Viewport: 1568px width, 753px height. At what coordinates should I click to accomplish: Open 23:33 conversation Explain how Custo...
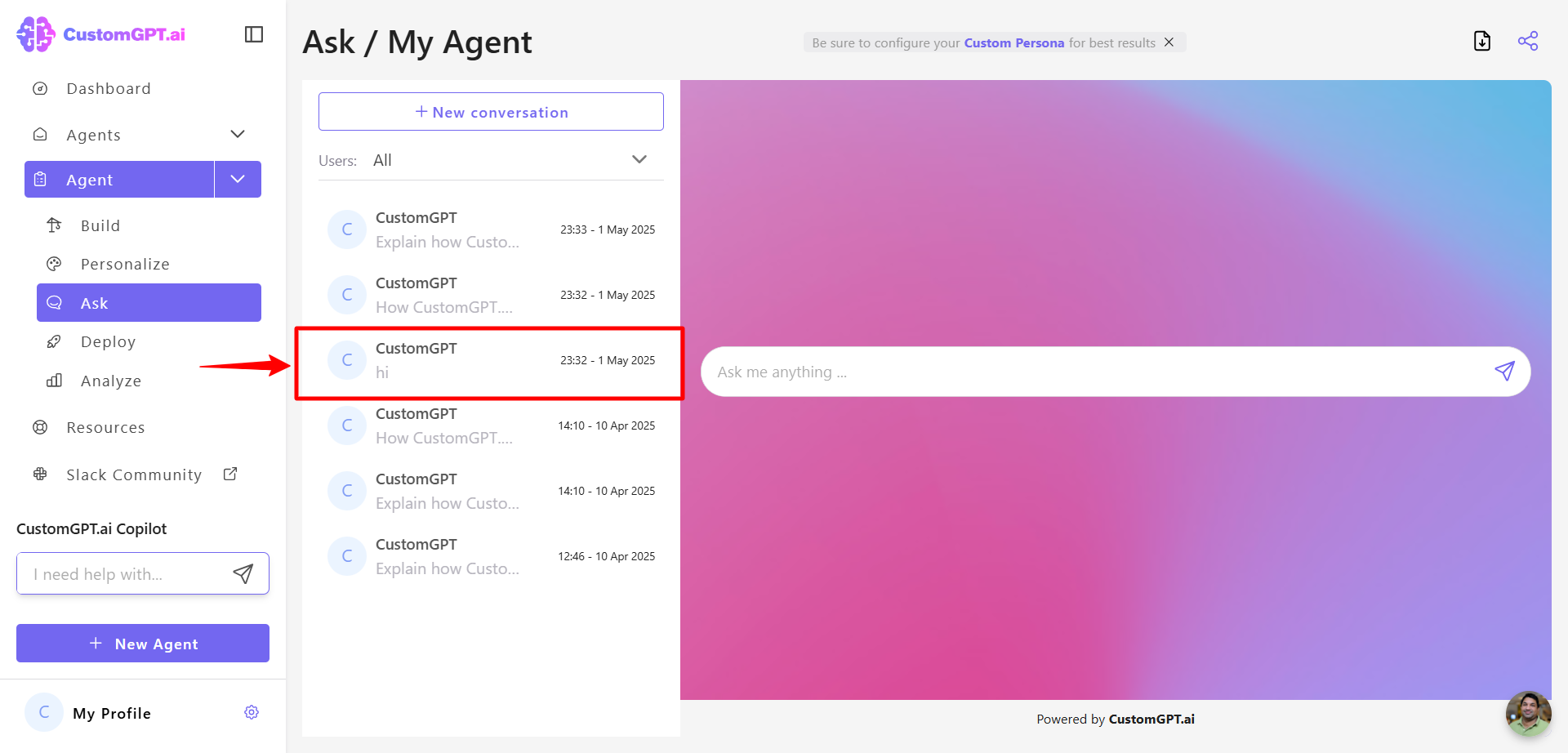[x=491, y=229]
